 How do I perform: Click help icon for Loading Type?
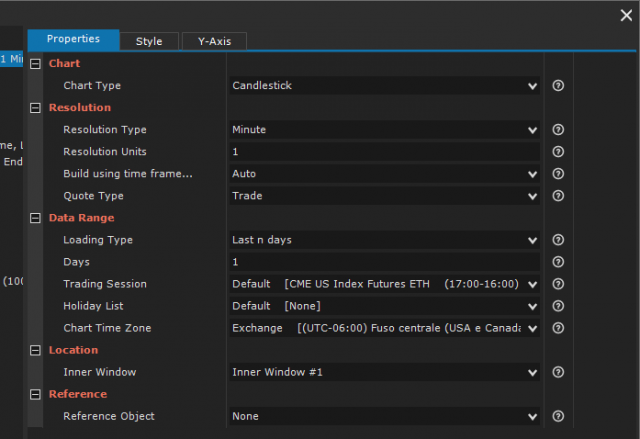(558, 240)
